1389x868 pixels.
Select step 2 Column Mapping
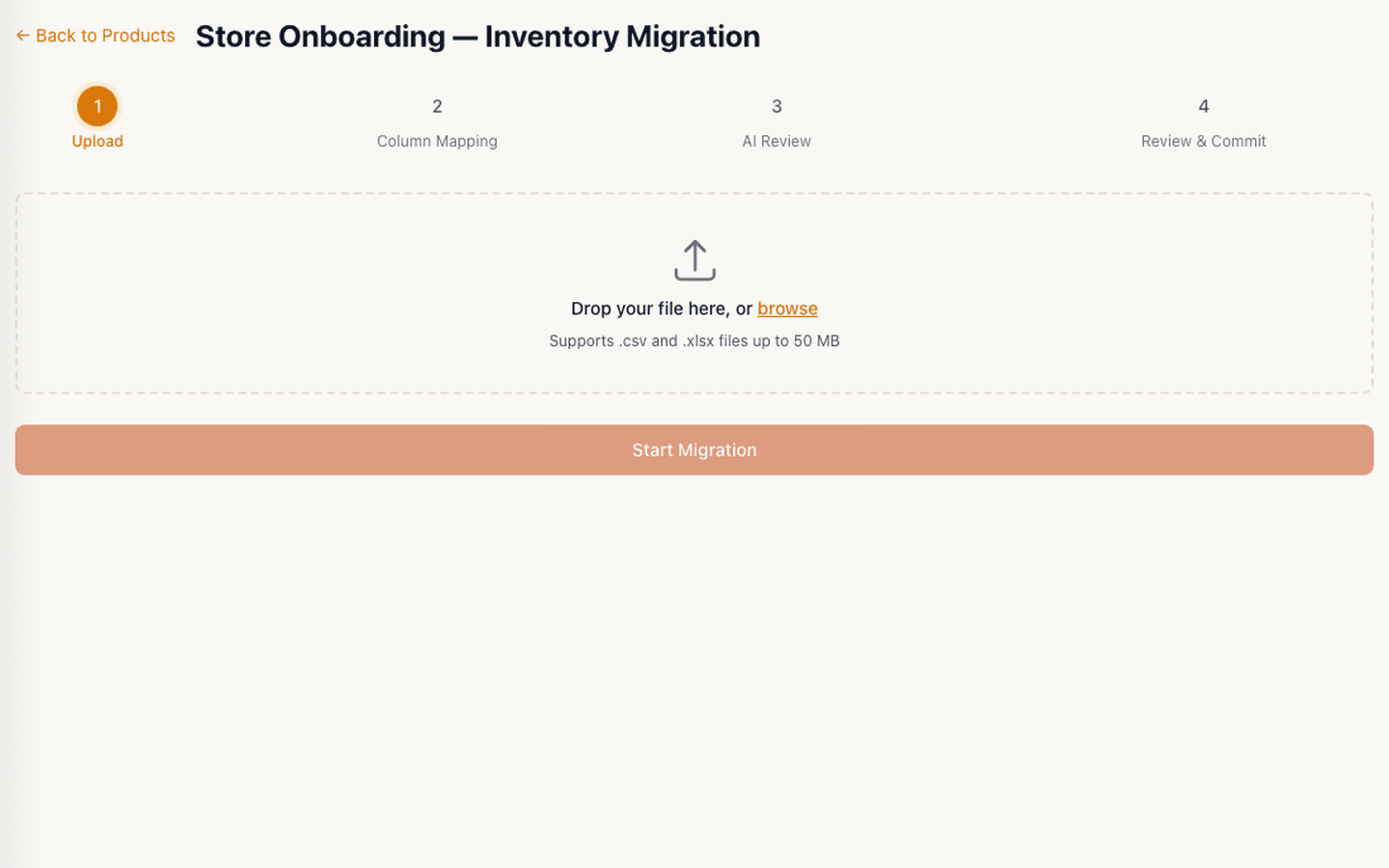[437, 122]
